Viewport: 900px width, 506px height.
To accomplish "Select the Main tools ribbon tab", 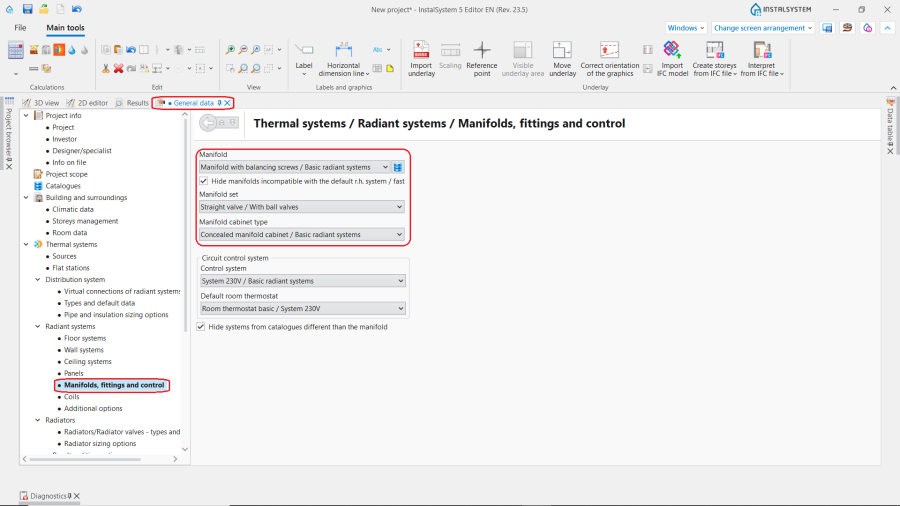I will pos(65,28).
